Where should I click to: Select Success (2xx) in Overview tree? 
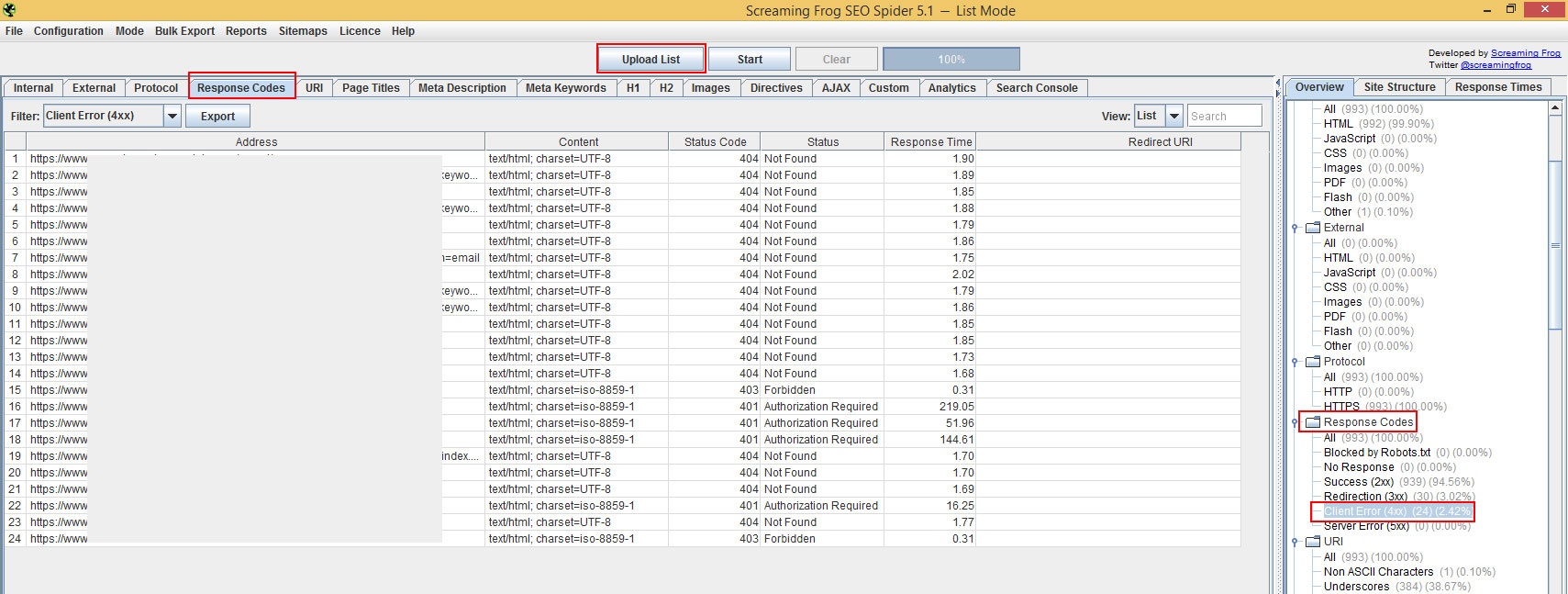pos(1398,482)
